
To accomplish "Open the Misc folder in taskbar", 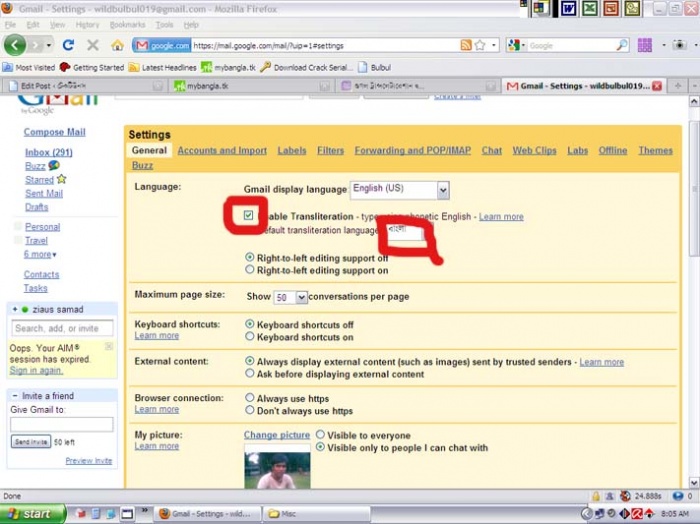I will [x=316, y=514].
